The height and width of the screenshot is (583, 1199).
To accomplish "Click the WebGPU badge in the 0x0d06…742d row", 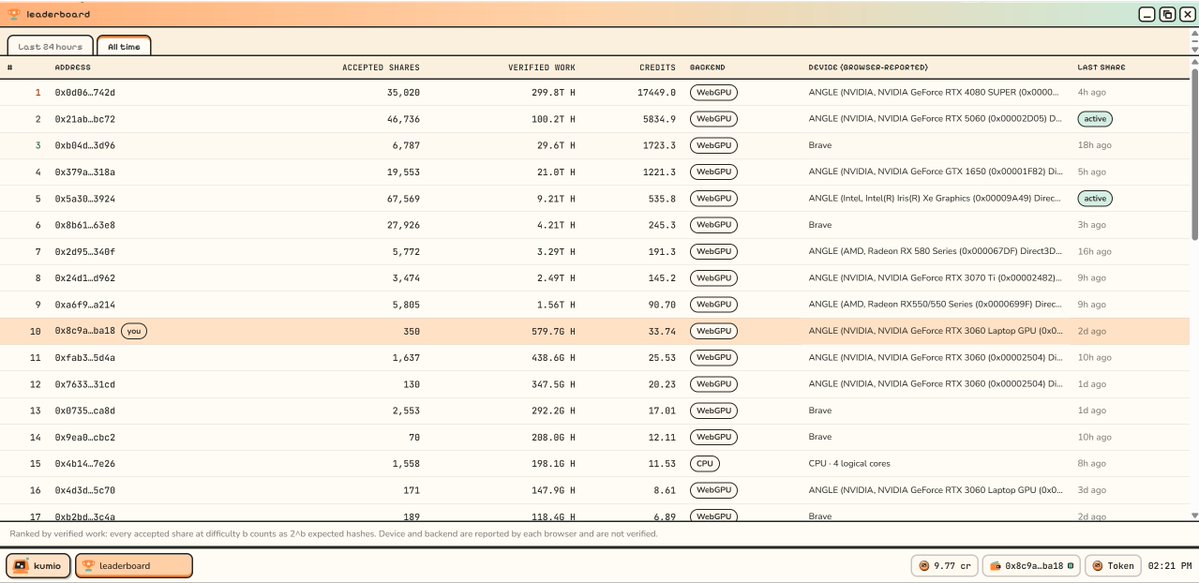I will (x=713, y=93).
